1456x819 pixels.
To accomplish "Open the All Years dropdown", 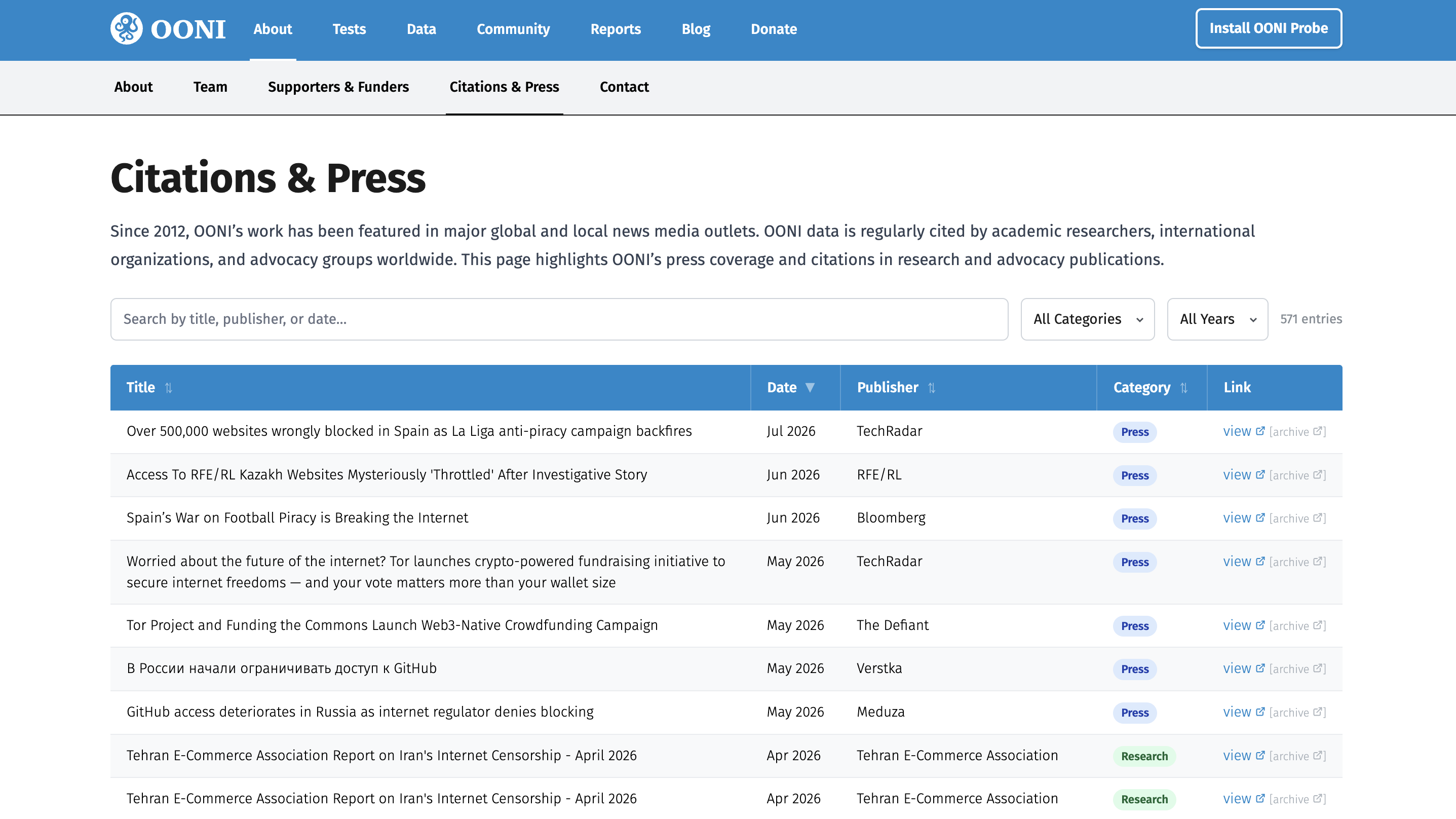I will coord(1217,319).
